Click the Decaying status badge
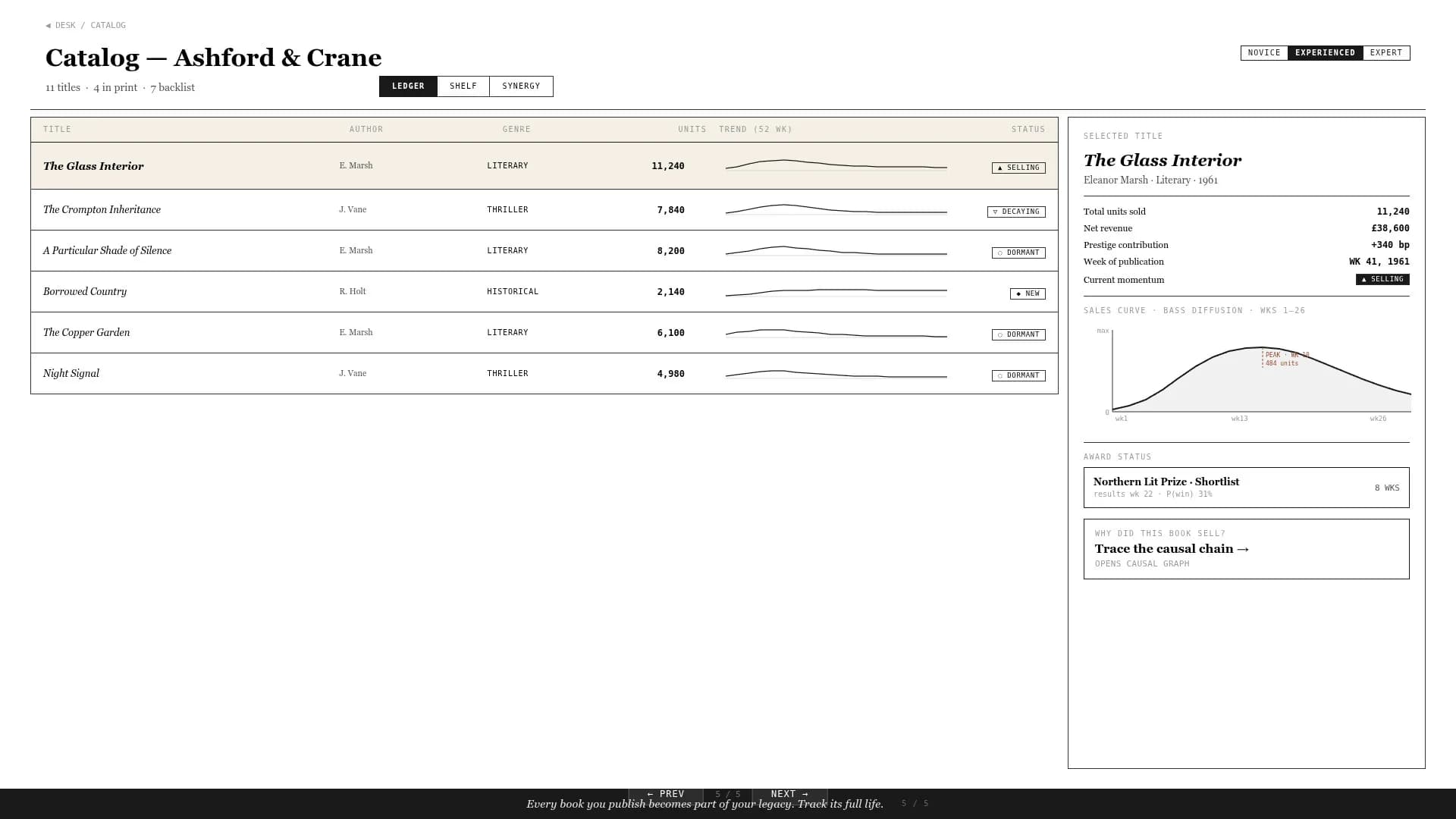The width and height of the screenshot is (1456, 819). point(1016,212)
